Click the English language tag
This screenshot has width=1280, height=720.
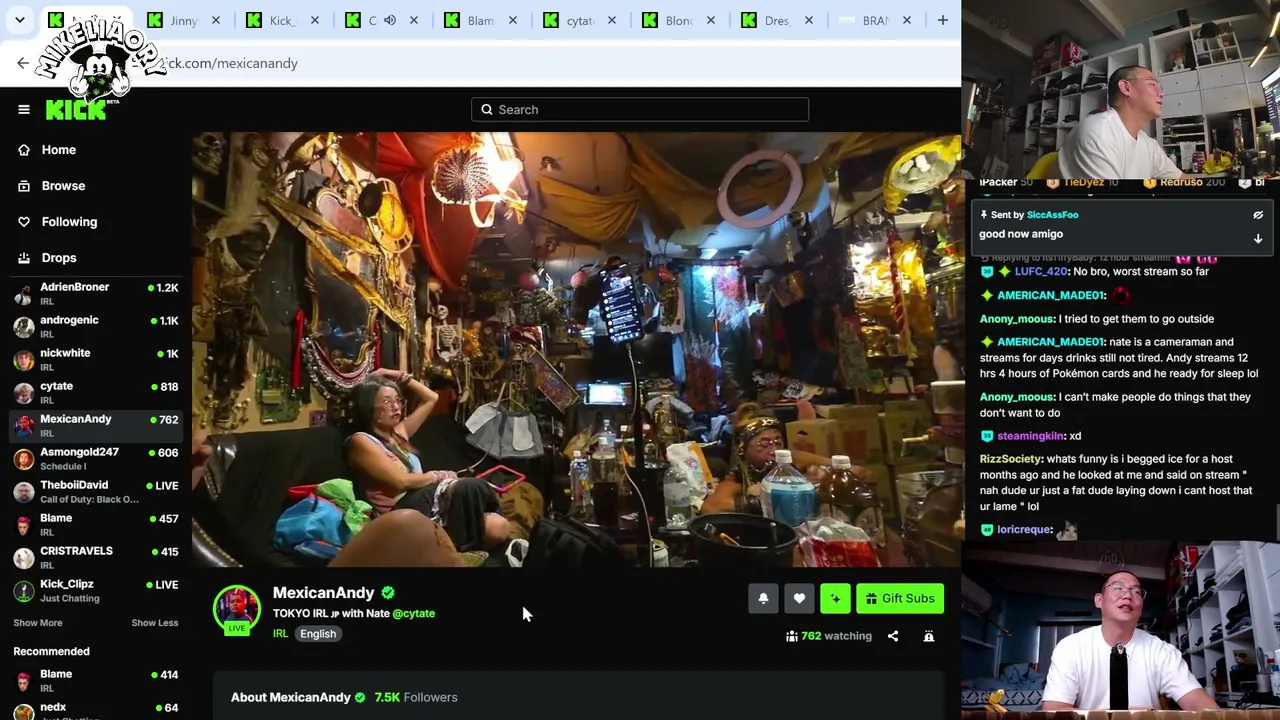[318, 634]
